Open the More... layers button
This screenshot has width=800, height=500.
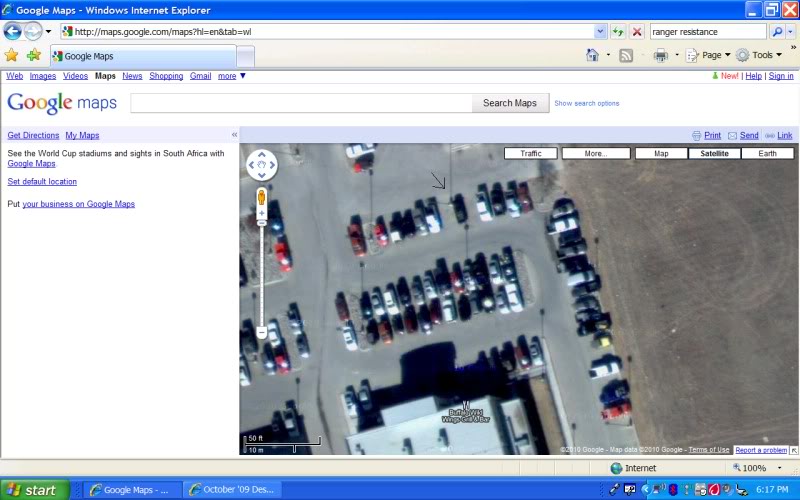[596, 153]
